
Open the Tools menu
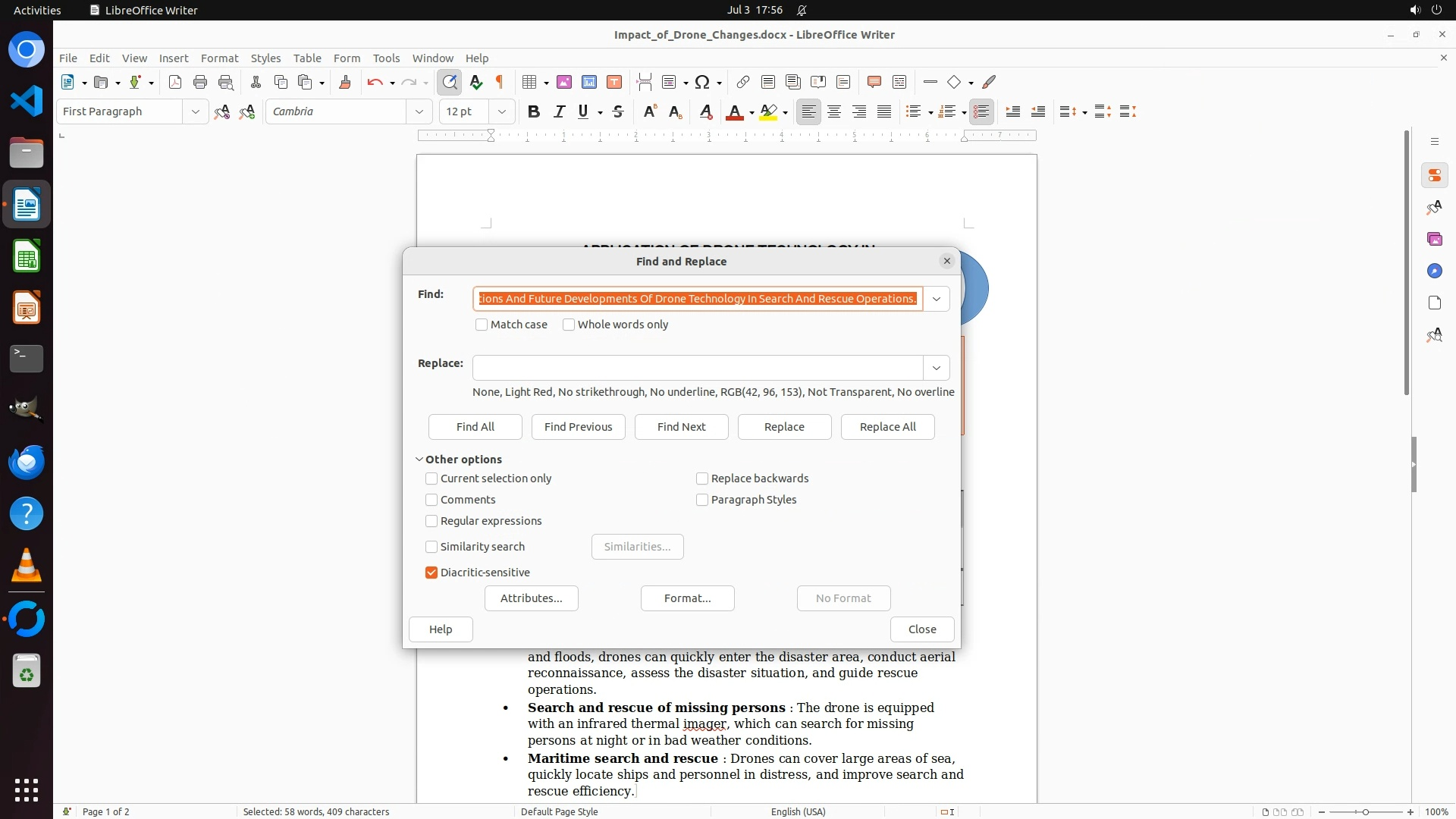[x=386, y=58]
